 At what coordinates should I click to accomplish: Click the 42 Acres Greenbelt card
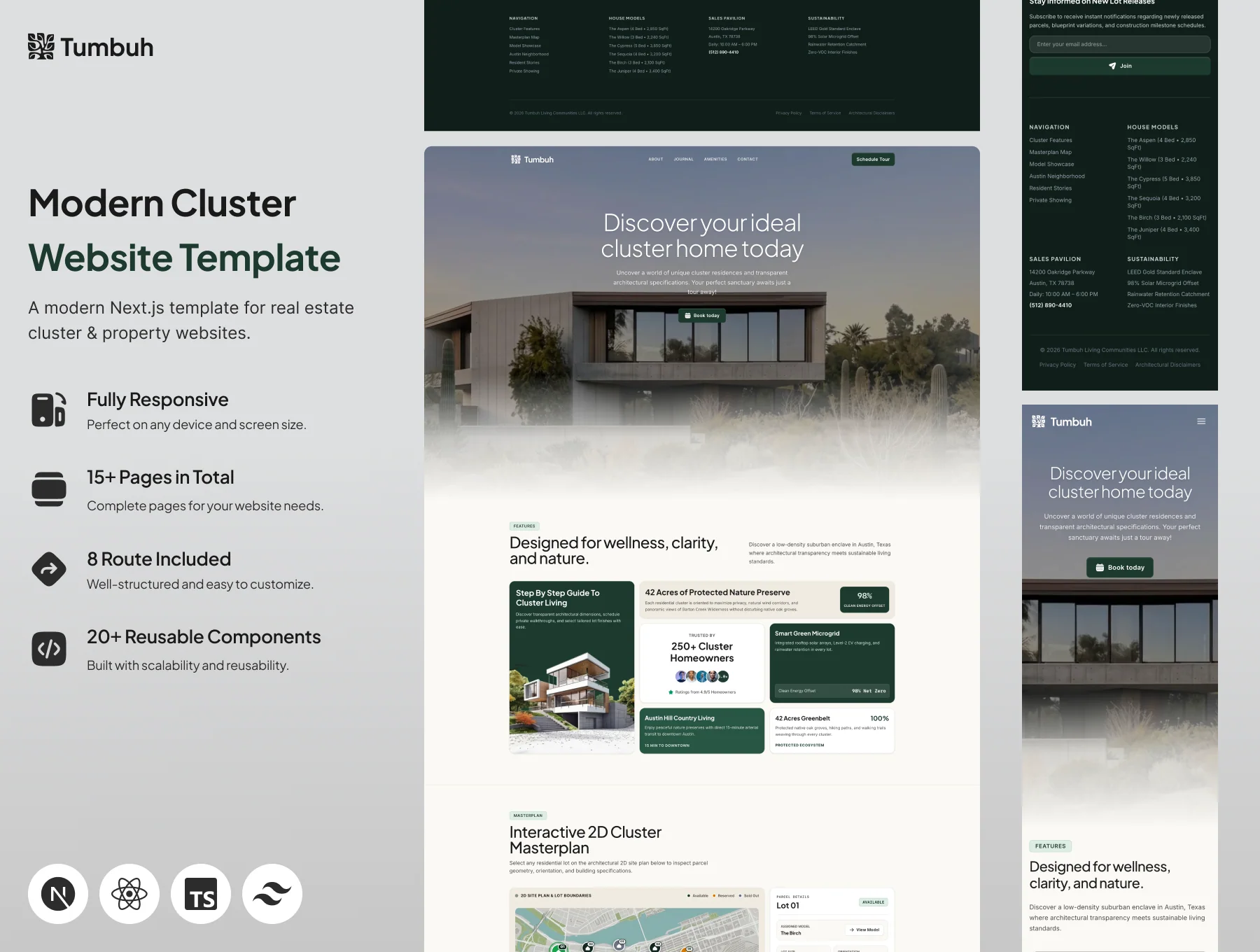click(x=832, y=731)
